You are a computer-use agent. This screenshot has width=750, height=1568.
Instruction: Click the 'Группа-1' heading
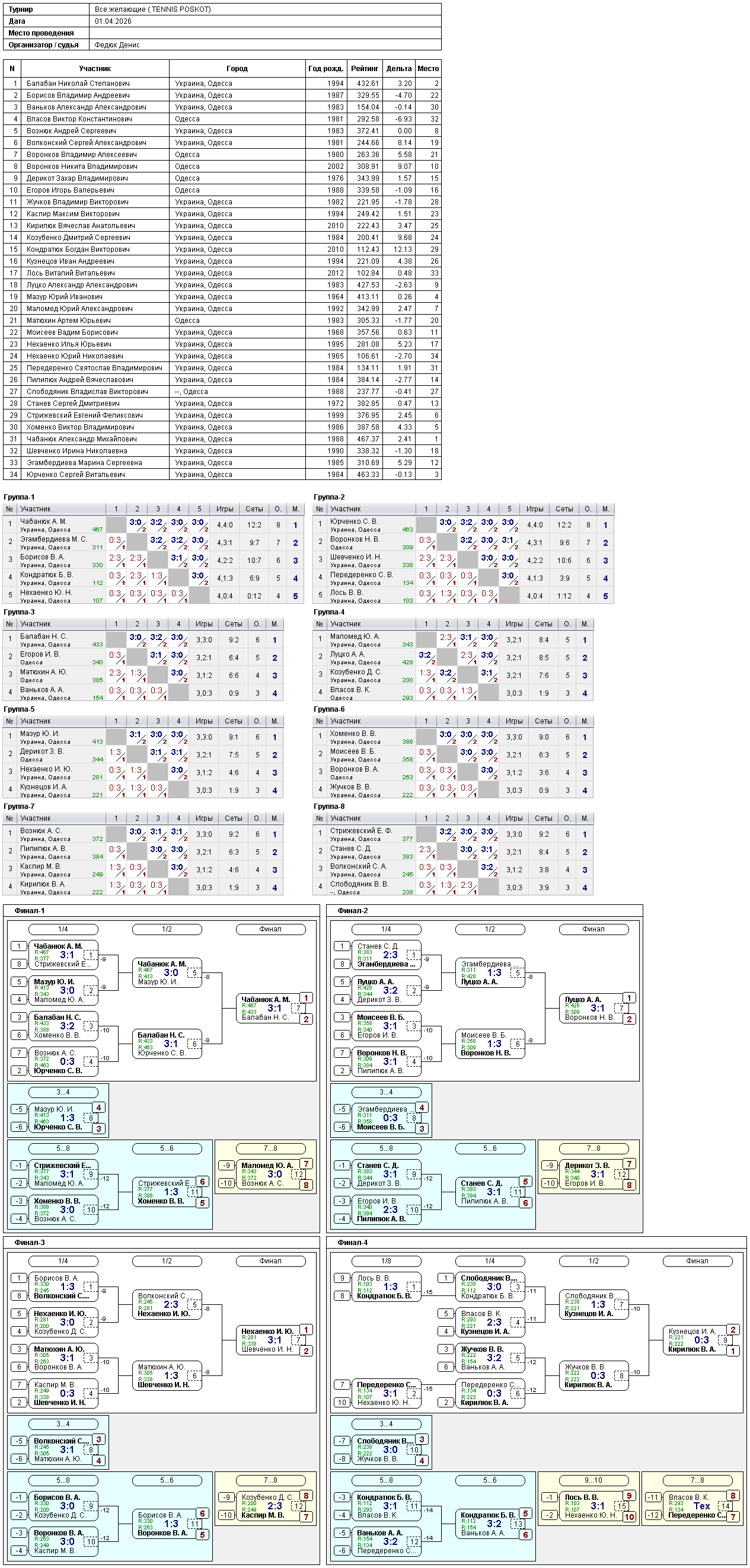[x=19, y=497]
